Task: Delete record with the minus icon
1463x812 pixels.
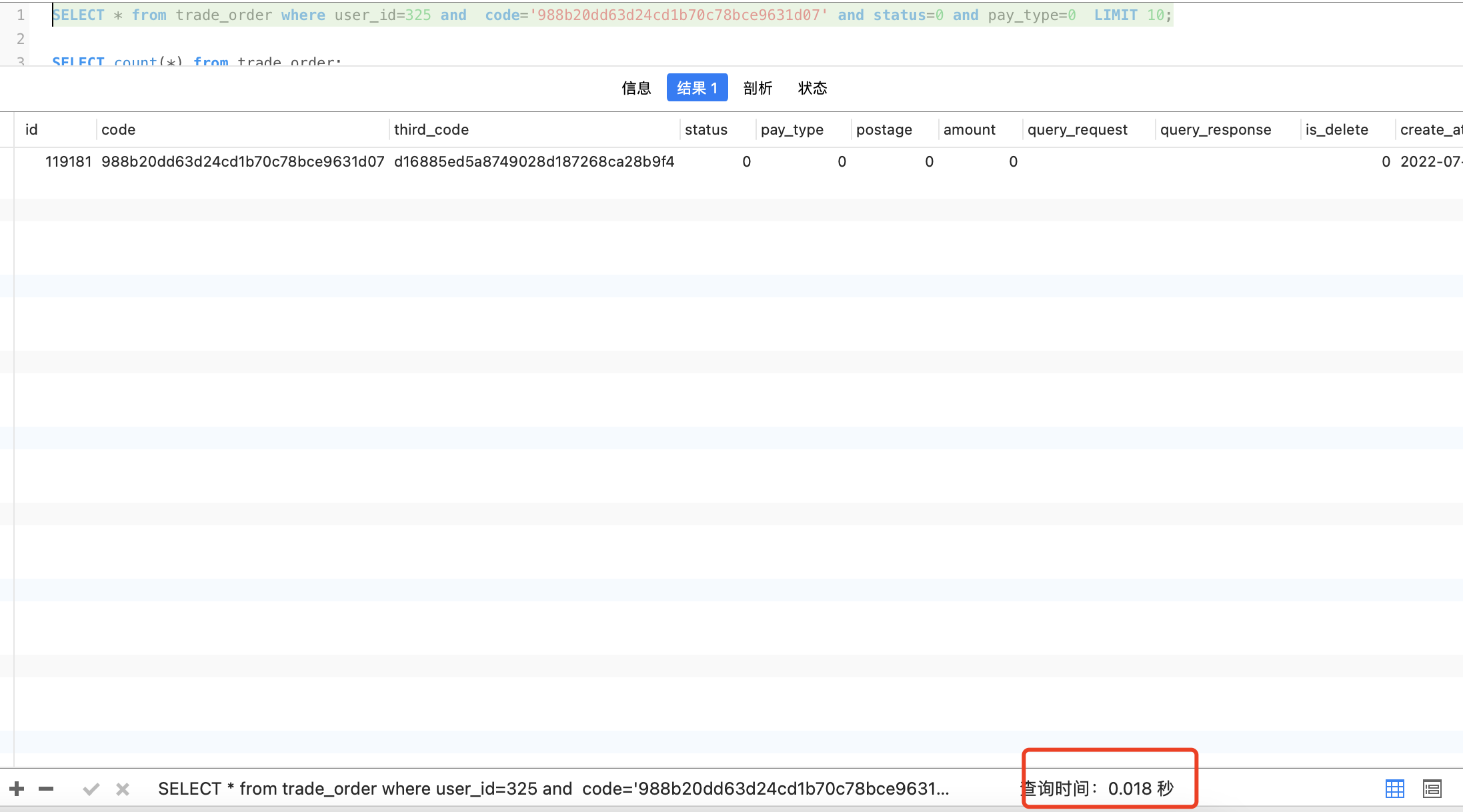Action: 46,789
